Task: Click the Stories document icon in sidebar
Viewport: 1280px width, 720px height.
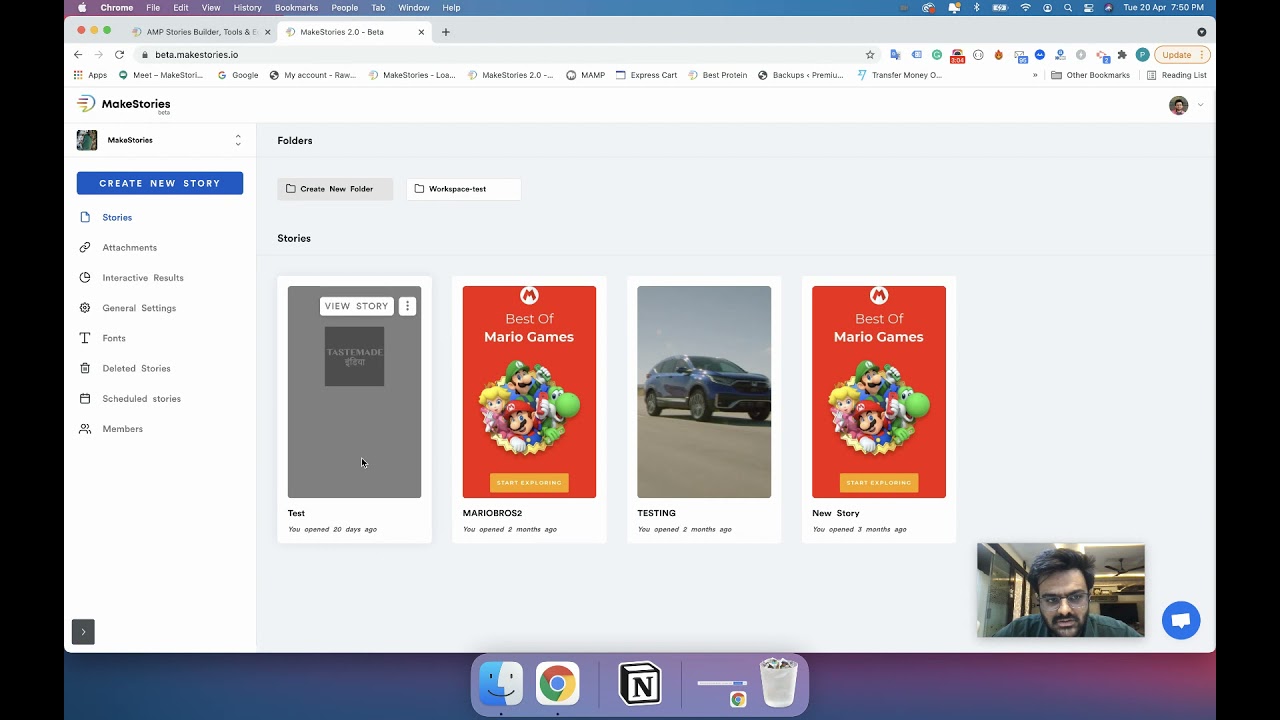Action: [x=85, y=217]
